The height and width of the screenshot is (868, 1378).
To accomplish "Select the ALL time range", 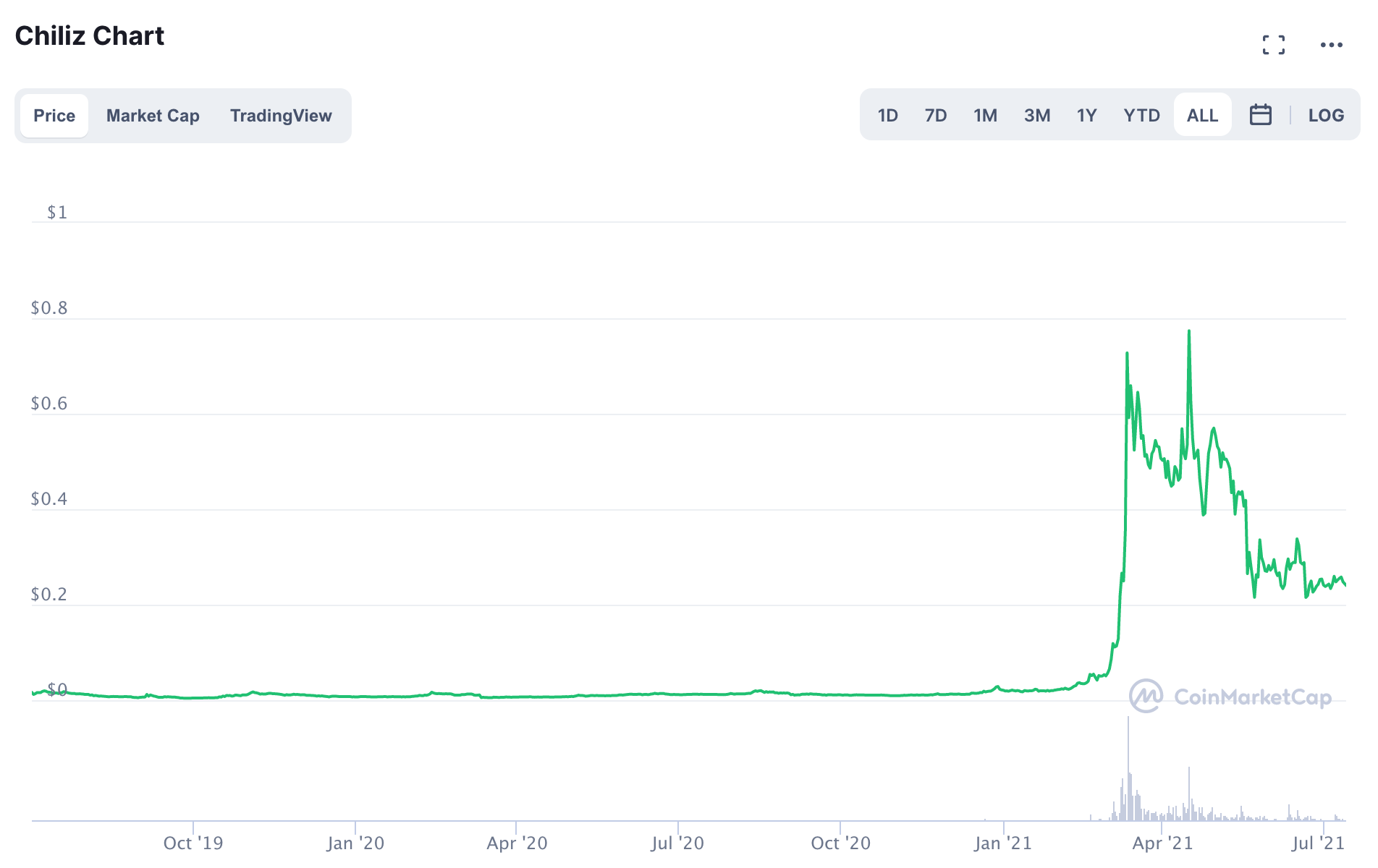I will coord(1202,116).
